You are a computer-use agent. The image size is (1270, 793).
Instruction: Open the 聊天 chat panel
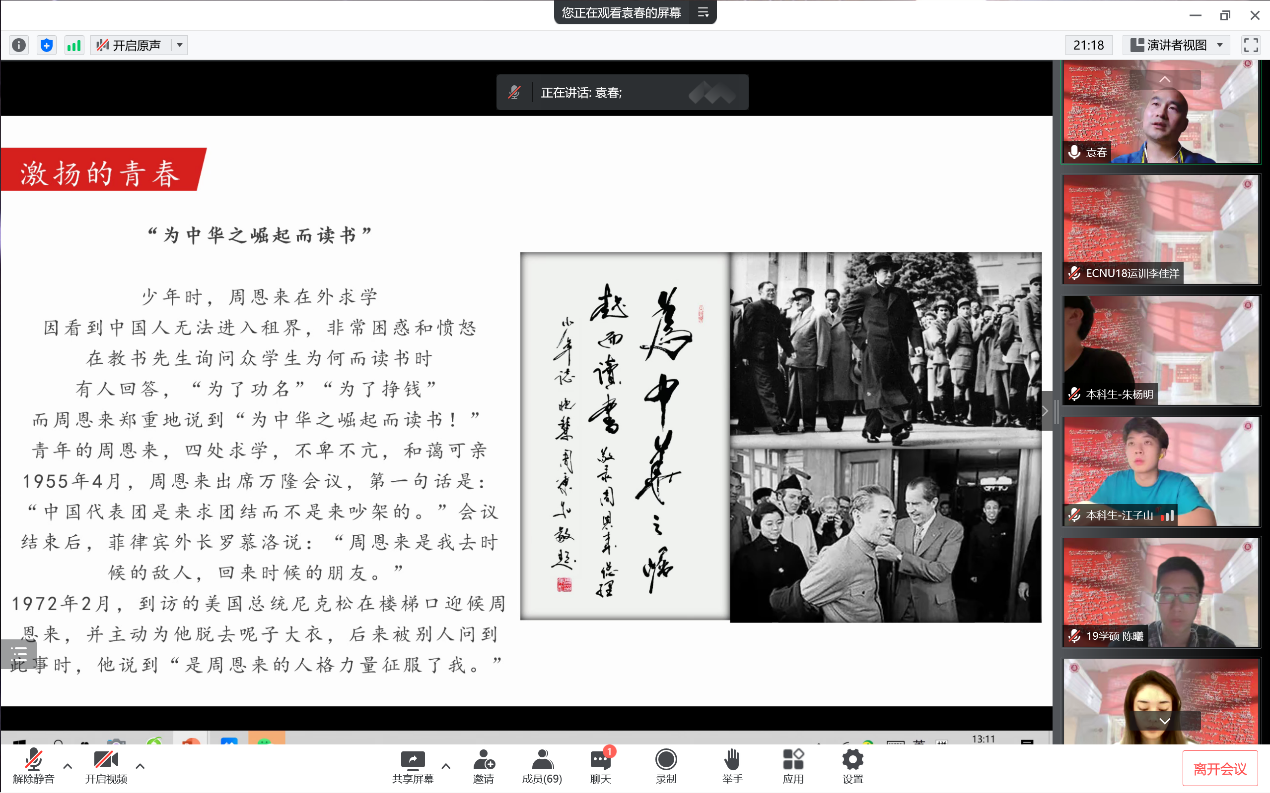(x=600, y=765)
